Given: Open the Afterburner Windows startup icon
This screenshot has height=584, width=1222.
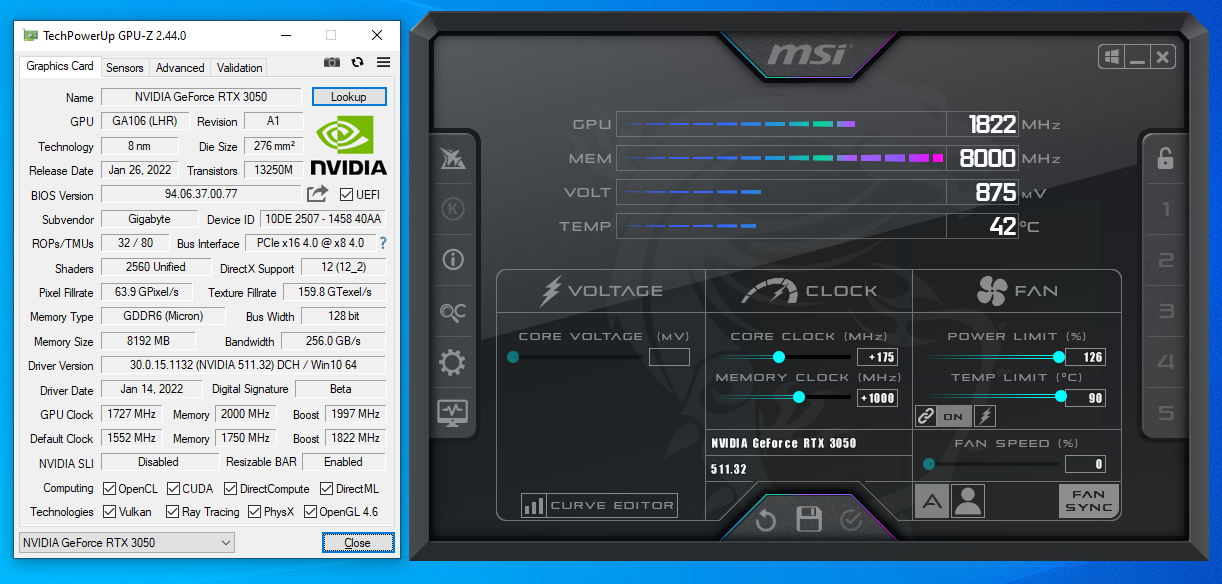Looking at the screenshot, I should (x=1111, y=57).
